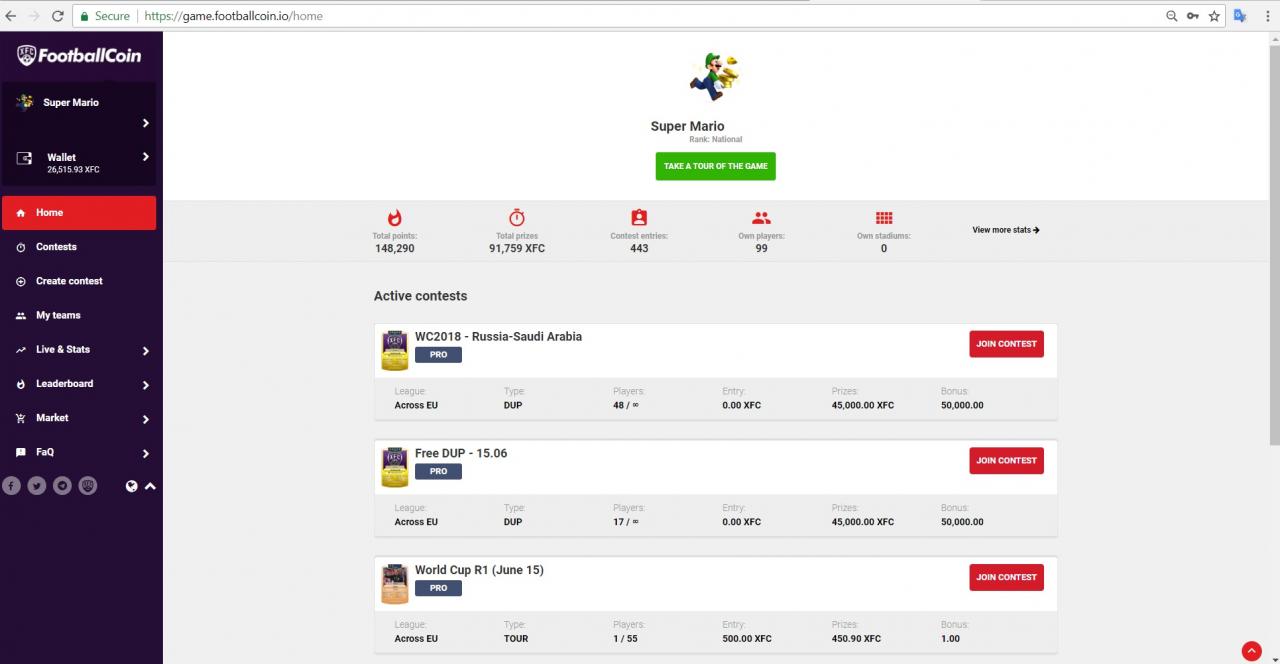
Task: Open the Facebook social icon
Action: click(x=11, y=485)
